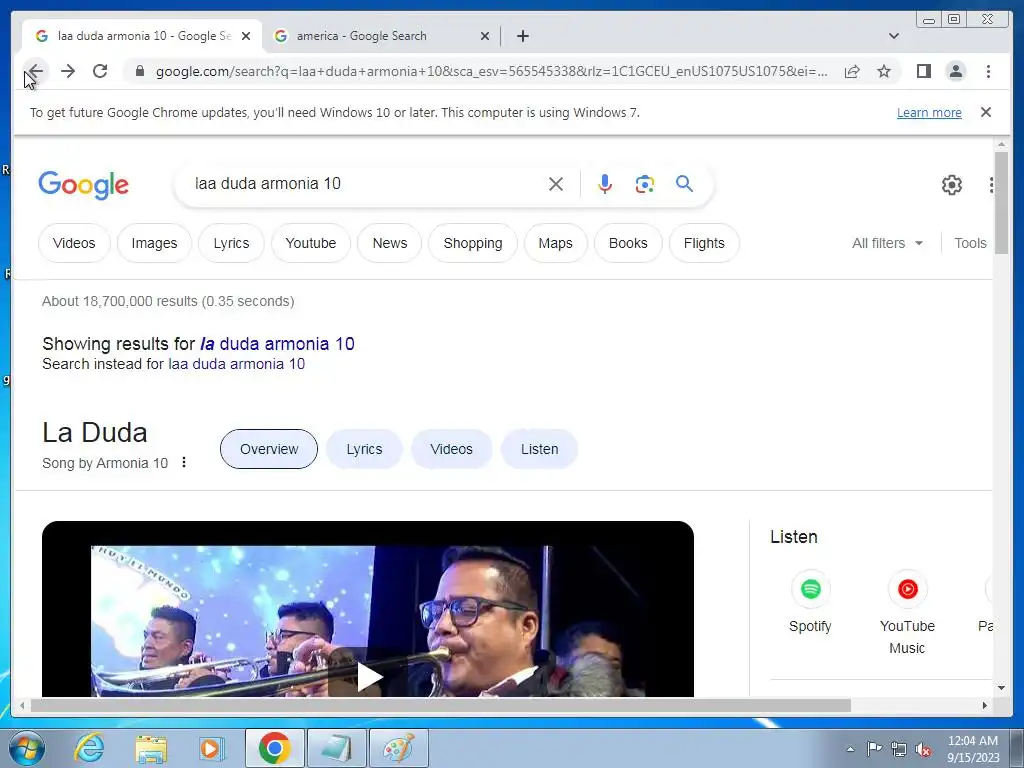Click the horizontal scrollbar thumb
This screenshot has height=768, width=1024.
(441, 705)
